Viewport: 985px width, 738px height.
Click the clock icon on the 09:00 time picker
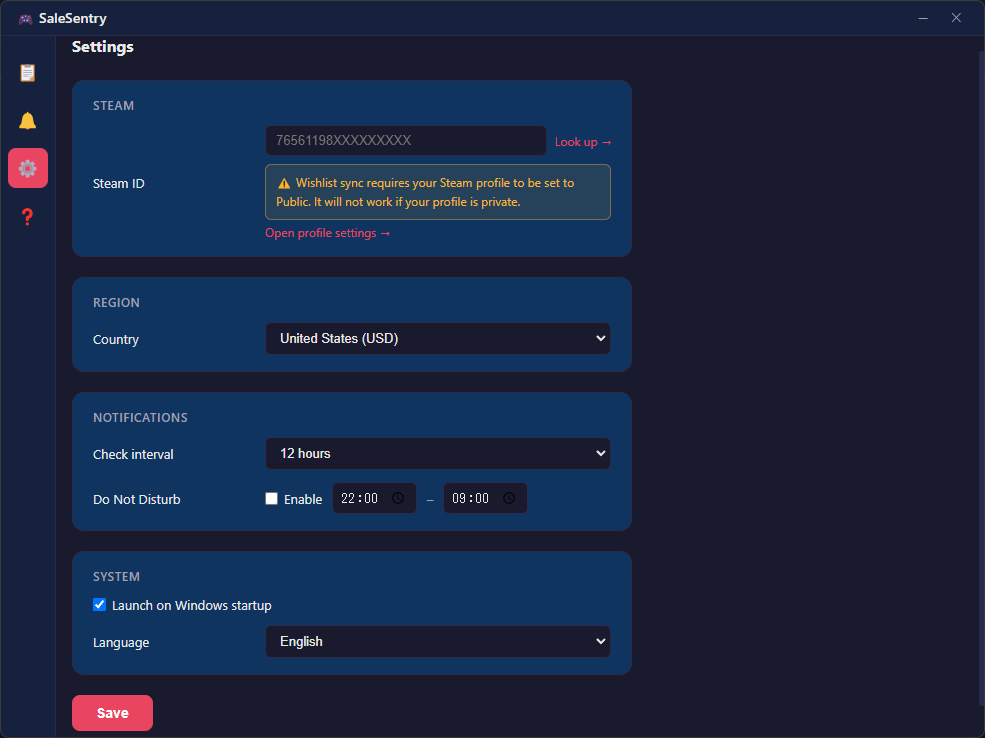510,498
